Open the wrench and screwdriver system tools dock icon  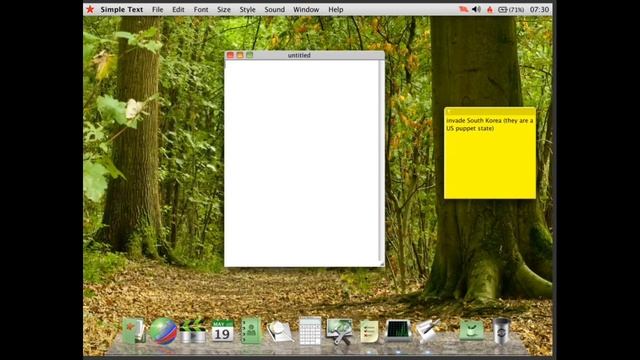pos(340,331)
